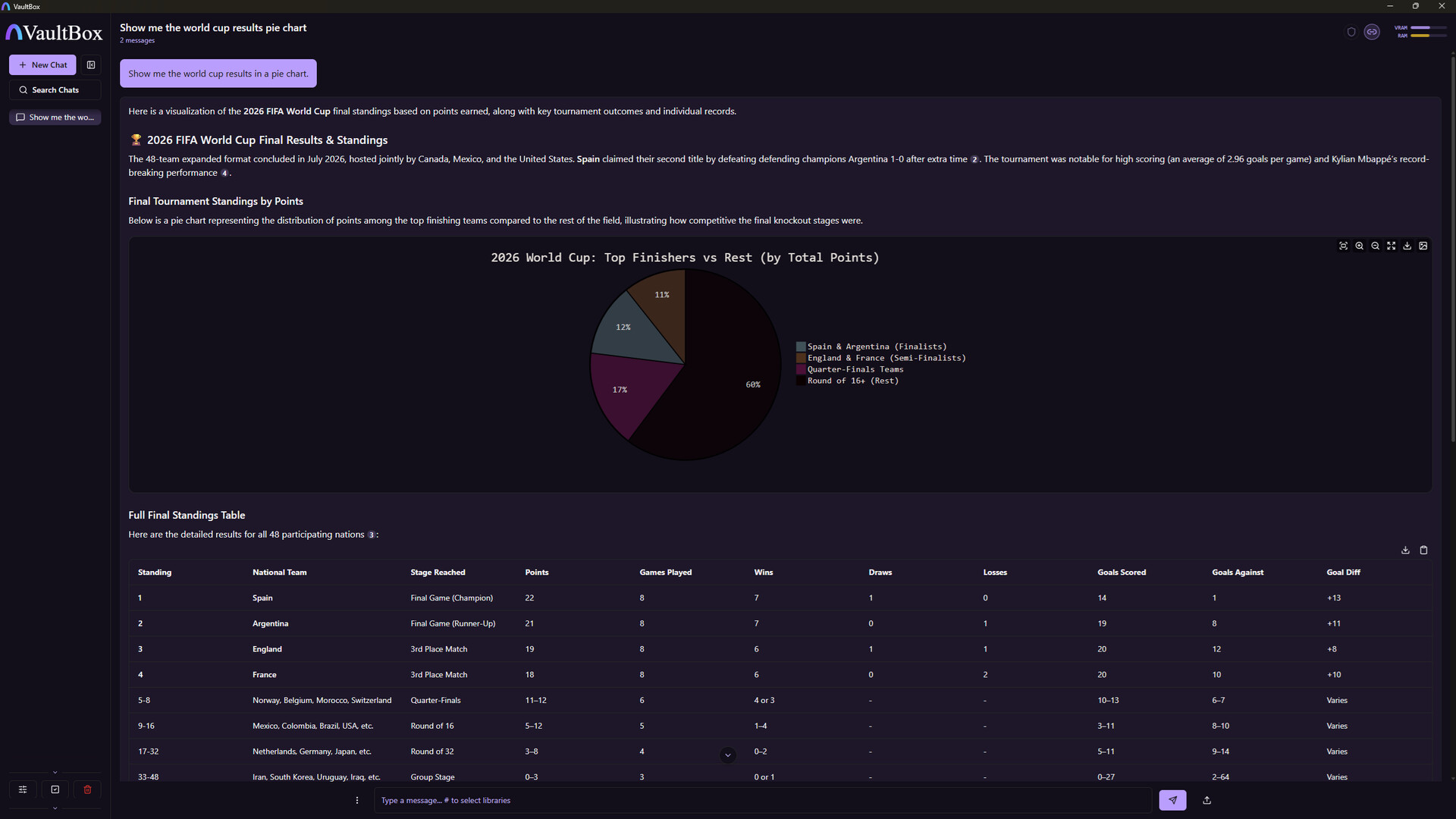The width and height of the screenshot is (1456, 819).
Task: Open 'Show me the wo...' chat
Action: click(55, 118)
